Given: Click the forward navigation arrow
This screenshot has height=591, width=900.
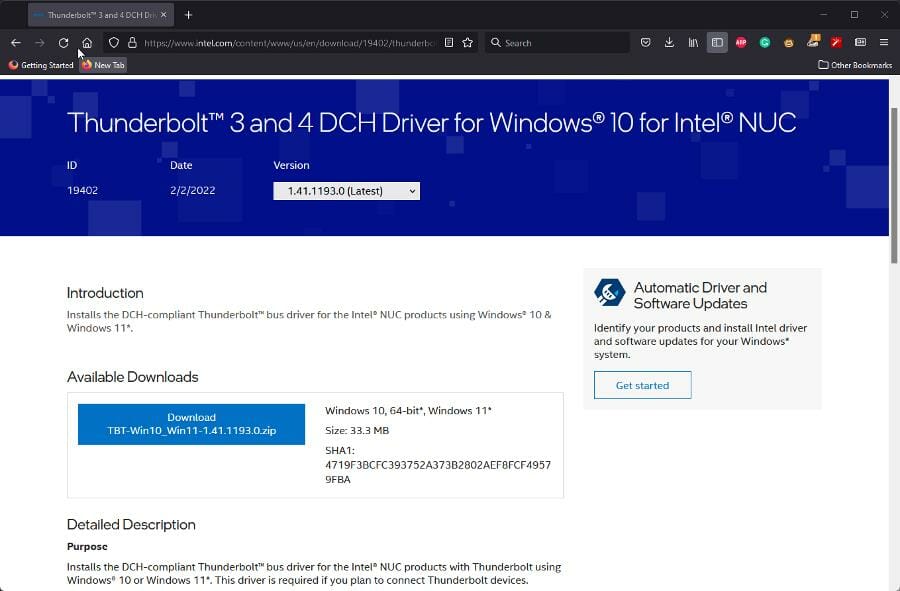Looking at the screenshot, I should click(x=40, y=42).
